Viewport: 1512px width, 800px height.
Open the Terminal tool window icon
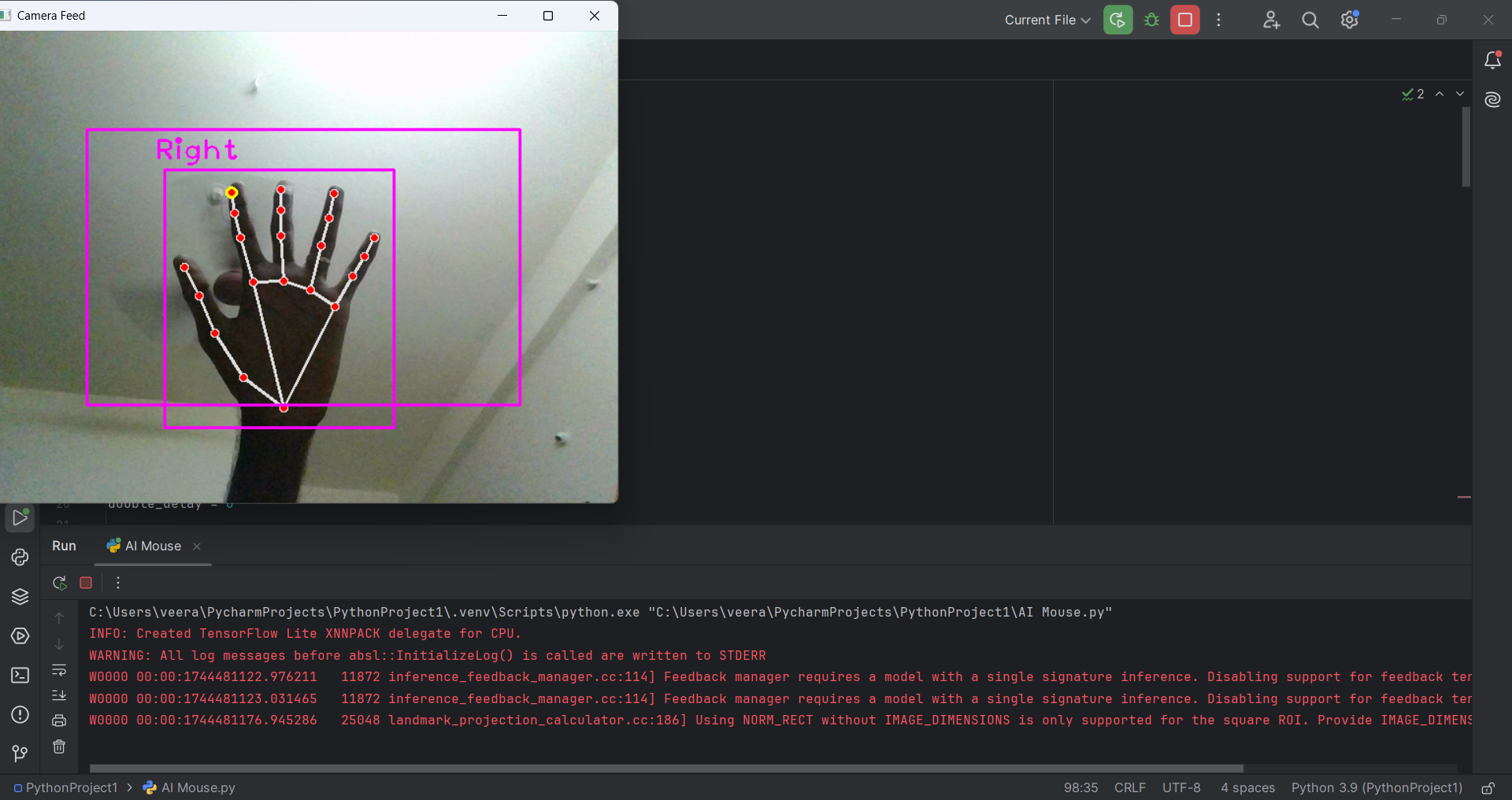point(19,675)
